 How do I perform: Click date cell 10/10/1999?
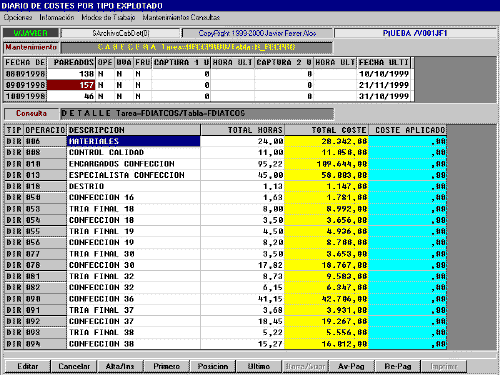point(384,74)
